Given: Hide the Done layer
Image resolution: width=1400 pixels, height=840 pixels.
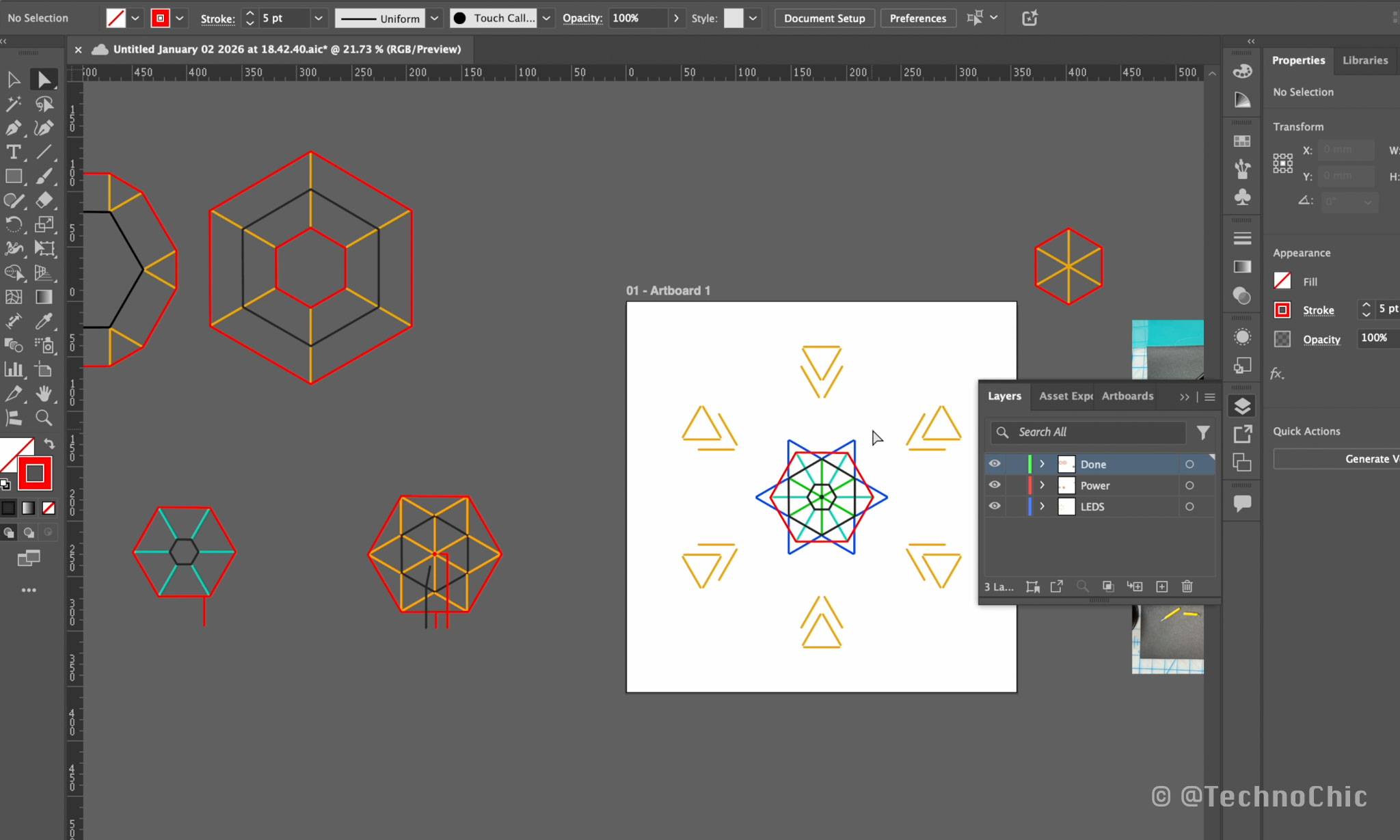Looking at the screenshot, I should tap(995, 464).
